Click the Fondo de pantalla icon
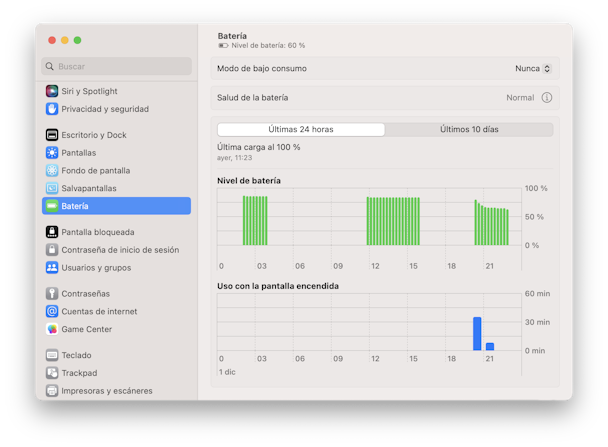 (52, 171)
